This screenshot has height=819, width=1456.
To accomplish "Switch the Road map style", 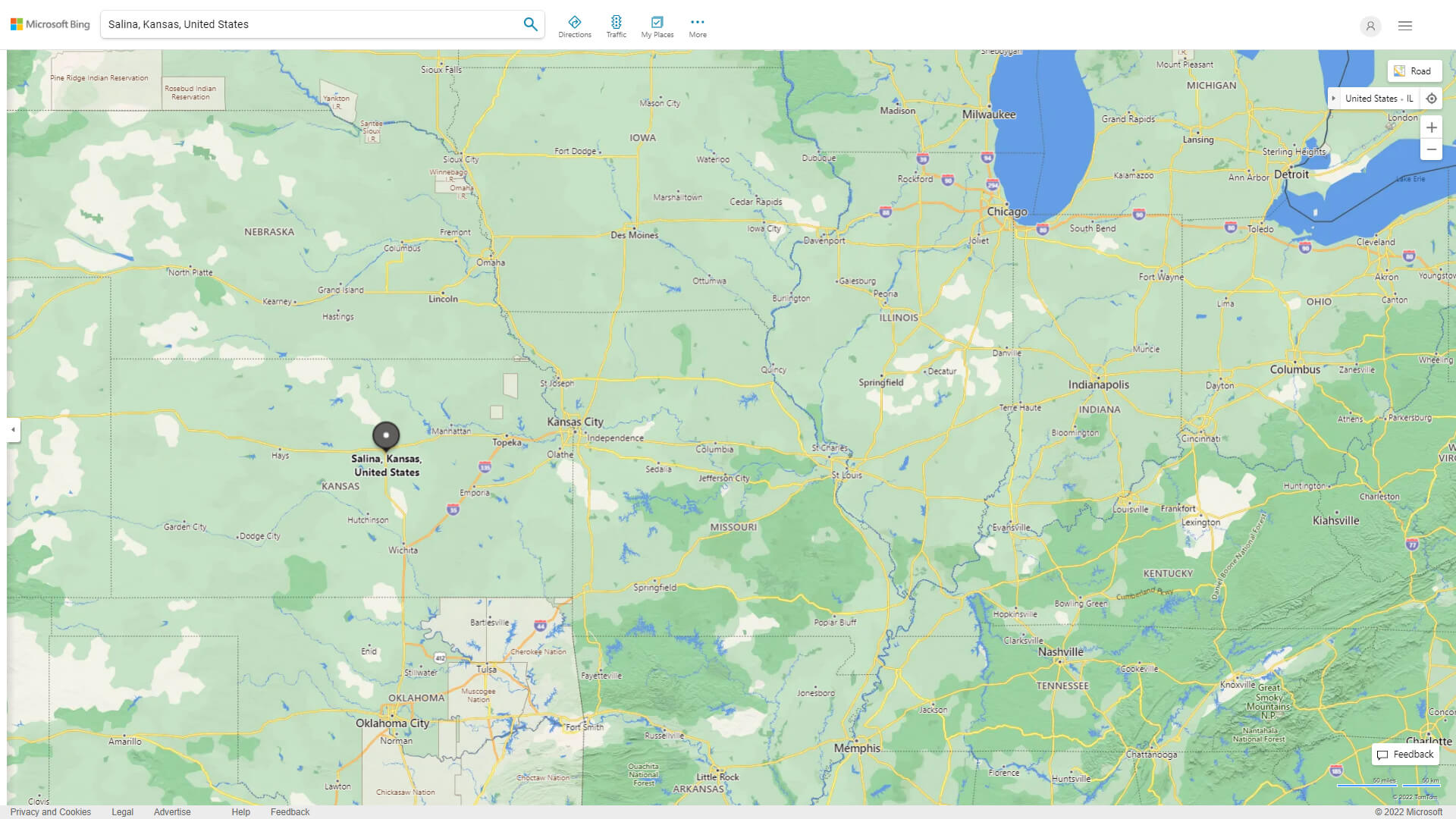I will click(1414, 71).
